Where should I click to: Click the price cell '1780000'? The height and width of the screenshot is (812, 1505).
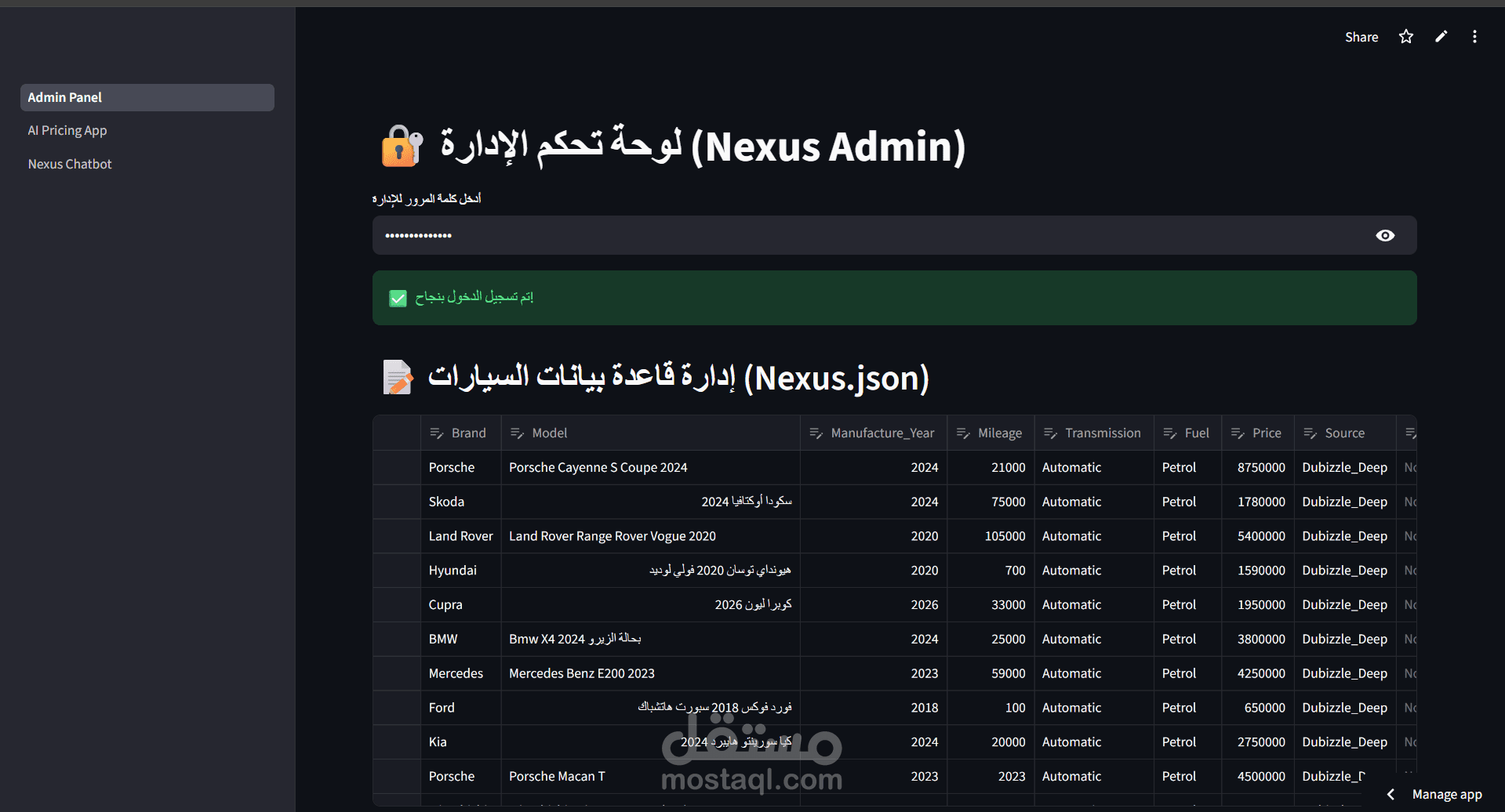tap(1258, 502)
